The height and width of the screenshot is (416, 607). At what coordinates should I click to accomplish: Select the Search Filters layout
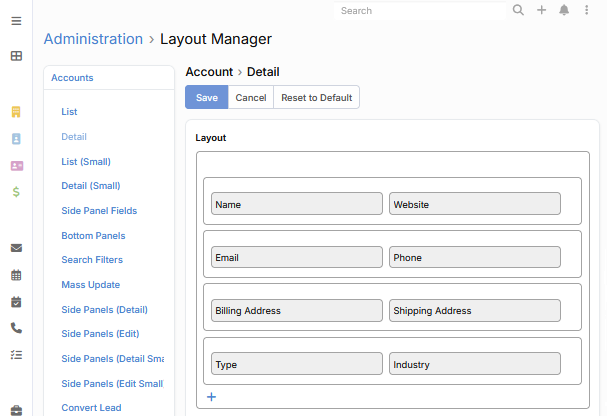pyautogui.click(x=91, y=260)
